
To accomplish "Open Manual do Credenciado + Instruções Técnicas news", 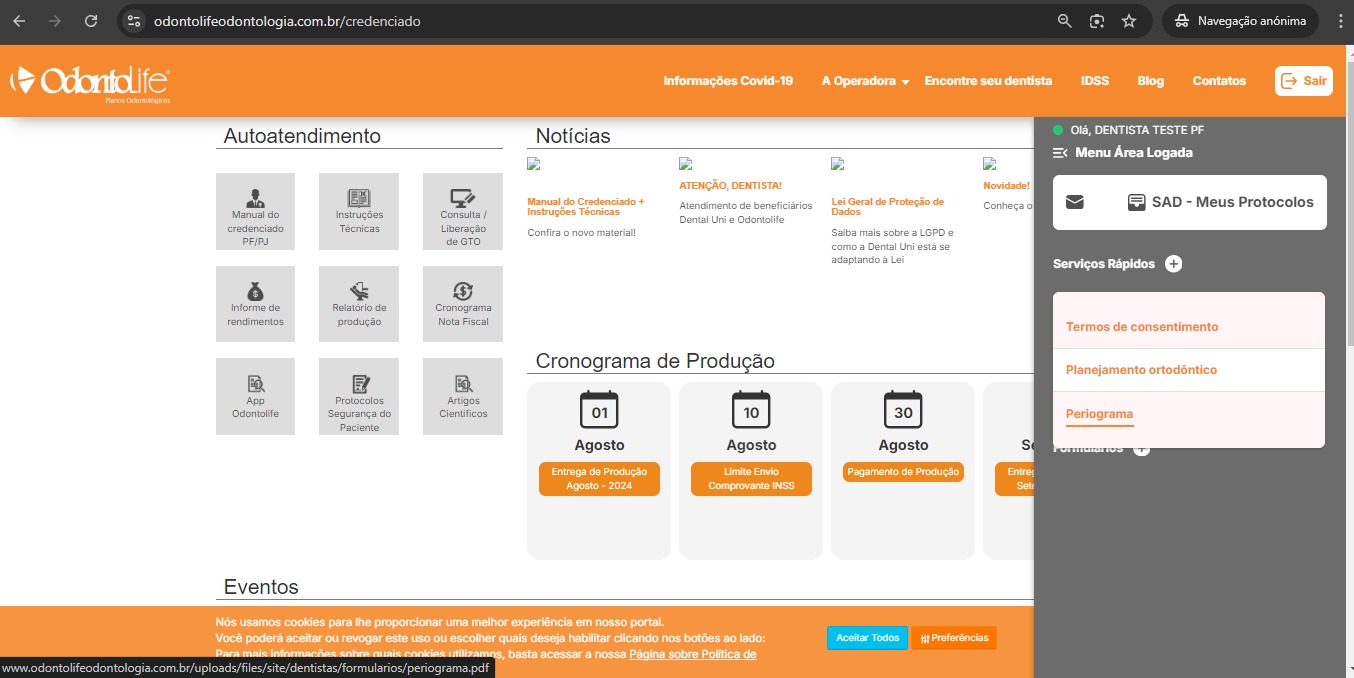I will point(586,207).
